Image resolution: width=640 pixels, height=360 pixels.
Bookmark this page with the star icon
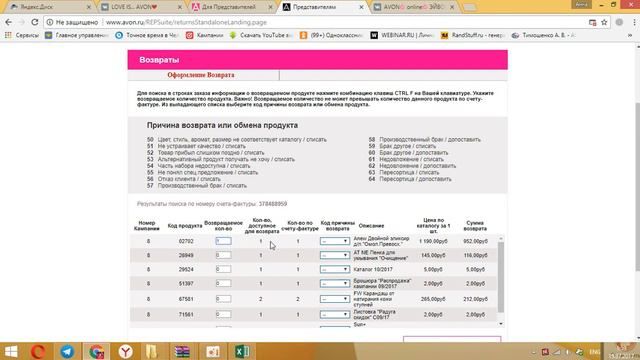(x=604, y=22)
